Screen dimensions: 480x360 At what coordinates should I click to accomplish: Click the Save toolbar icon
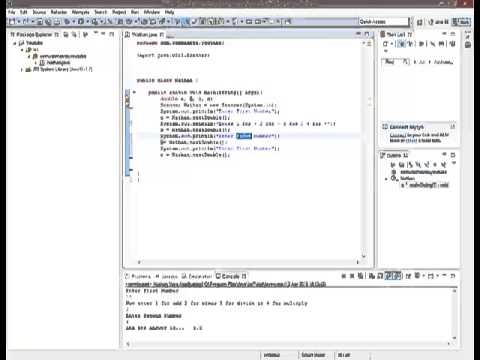(x=40, y=22)
